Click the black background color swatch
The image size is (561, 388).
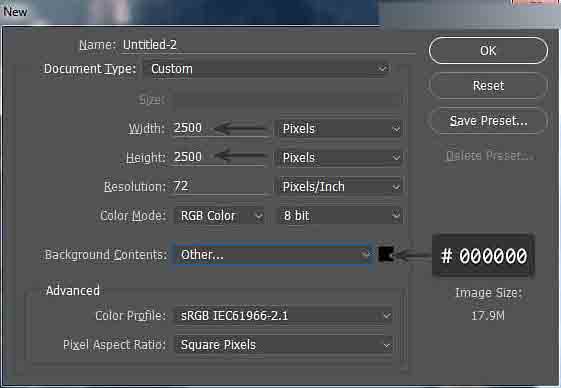386,254
